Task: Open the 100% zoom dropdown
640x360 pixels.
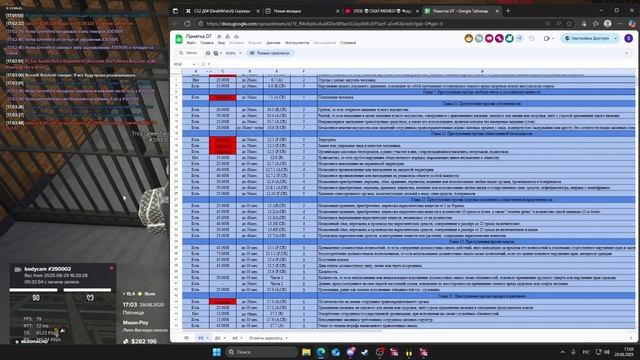Action: pyautogui.click(x=233, y=53)
